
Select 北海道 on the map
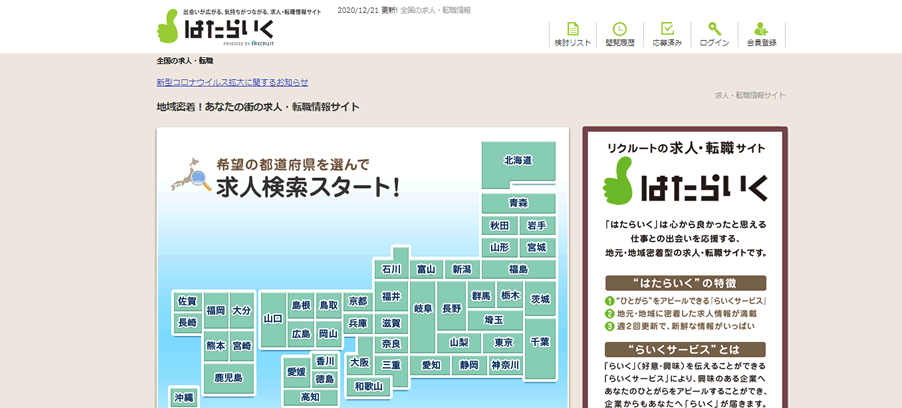click(517, 161)
